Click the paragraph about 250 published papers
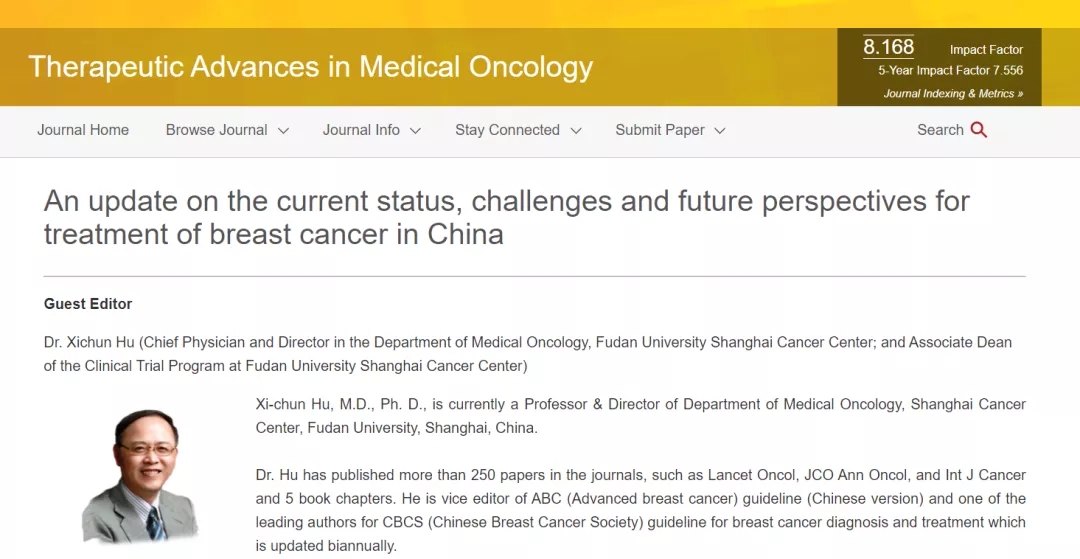The width and height of the screenshot is (1080, 559). 640,510
